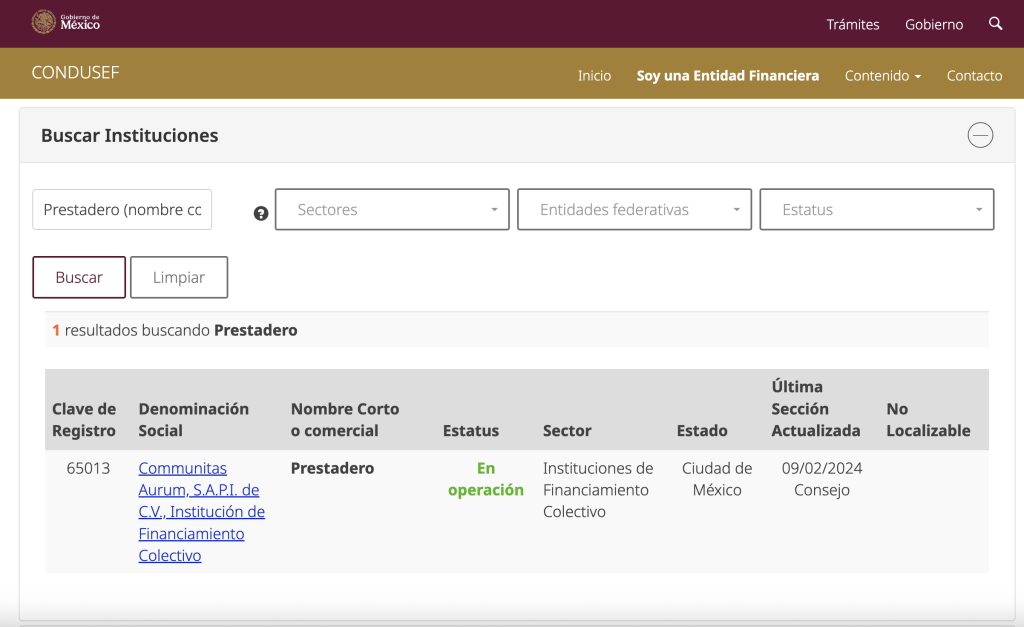The width and height of the screenshot is (1024, 627).
Task: Open Communitas Aurum institution link
Action: pos(201,511)
